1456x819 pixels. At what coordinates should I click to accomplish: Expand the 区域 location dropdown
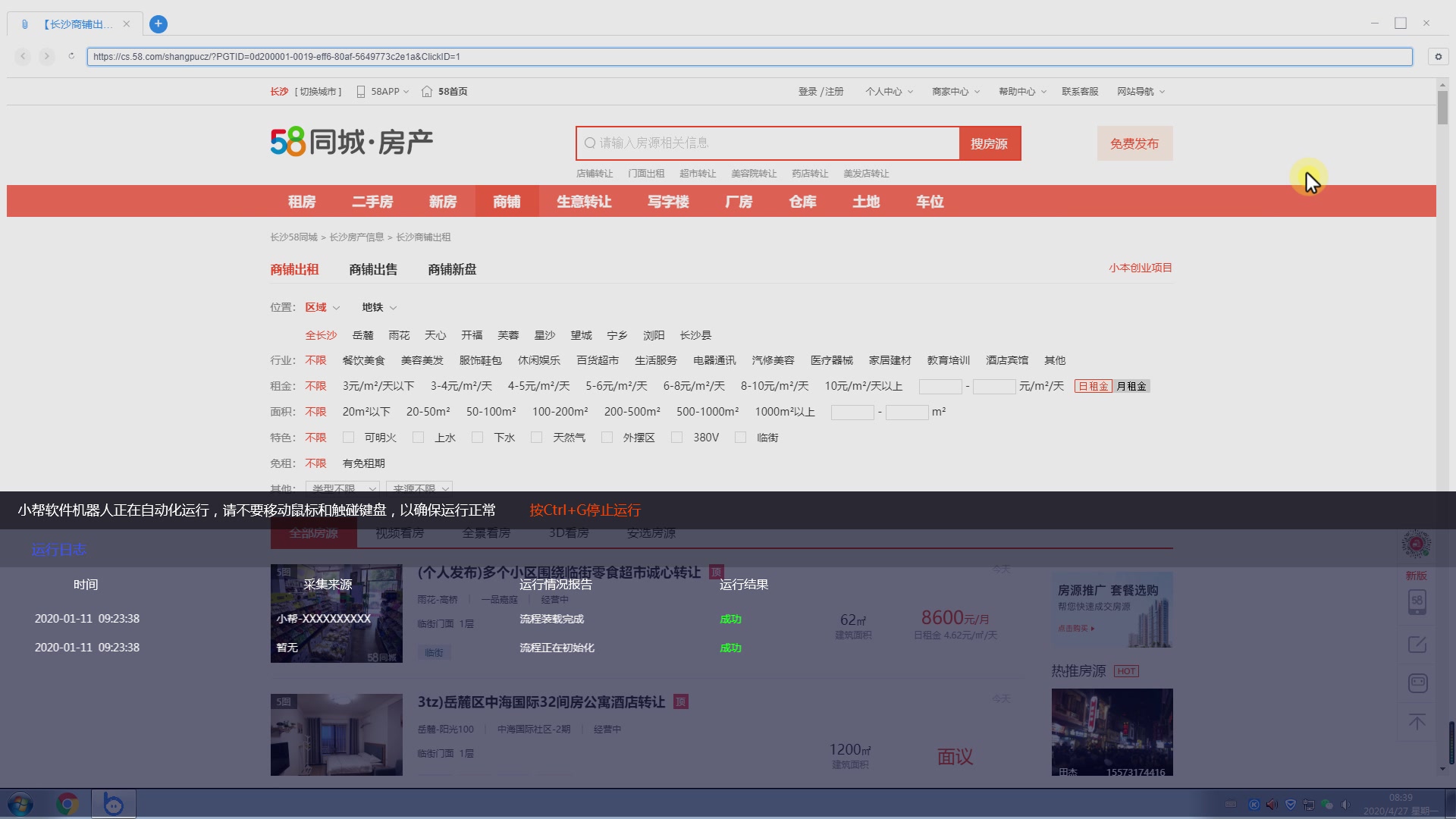[x=322, y=307]
